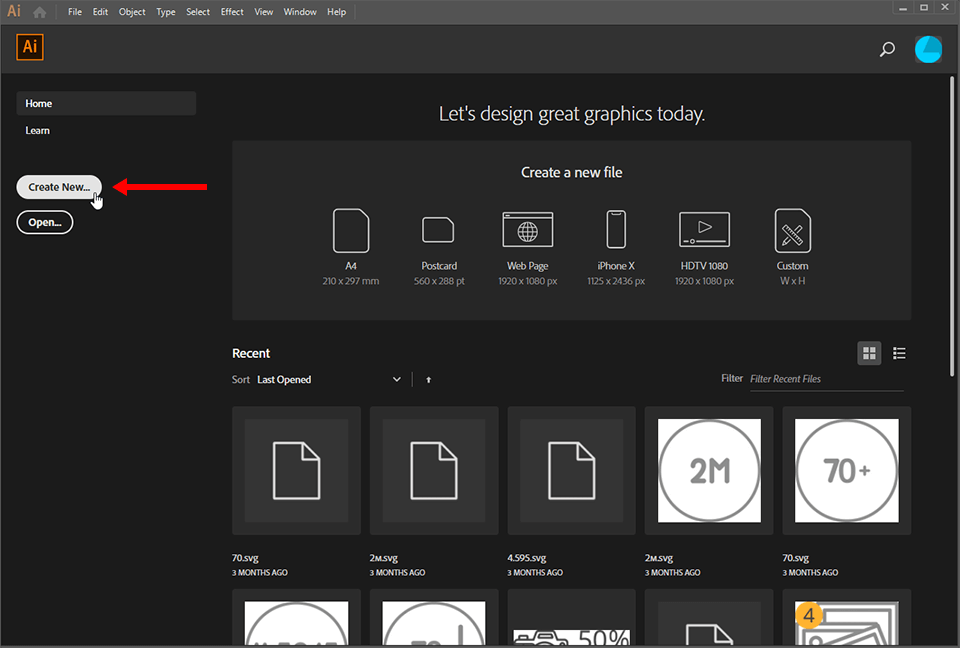Open the 2M recent file thumbnail
Viewport: 960px width, 648px height.
pos(709,470)
